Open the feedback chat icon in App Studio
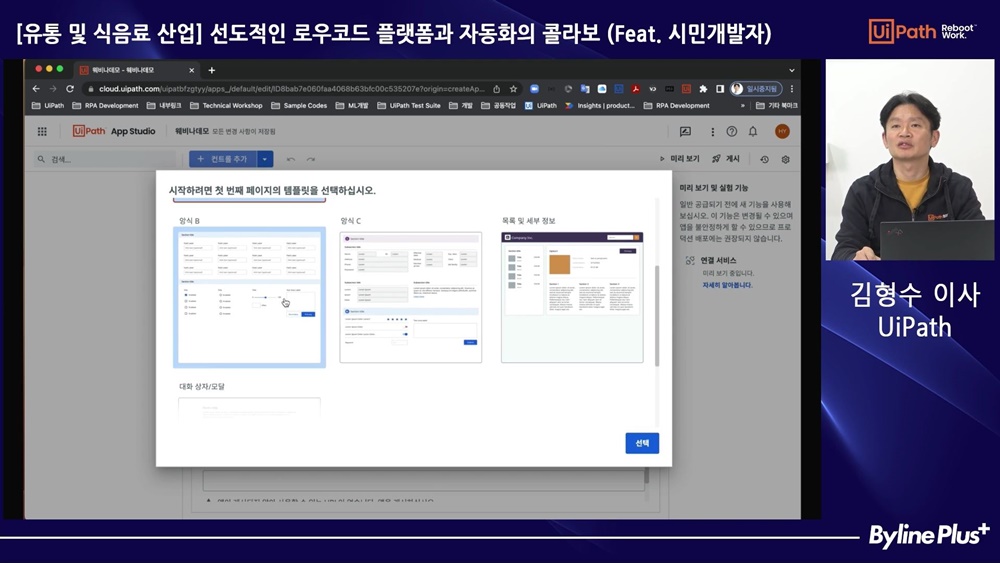This screenshot has width=1000, height=563. coord(685,131)
